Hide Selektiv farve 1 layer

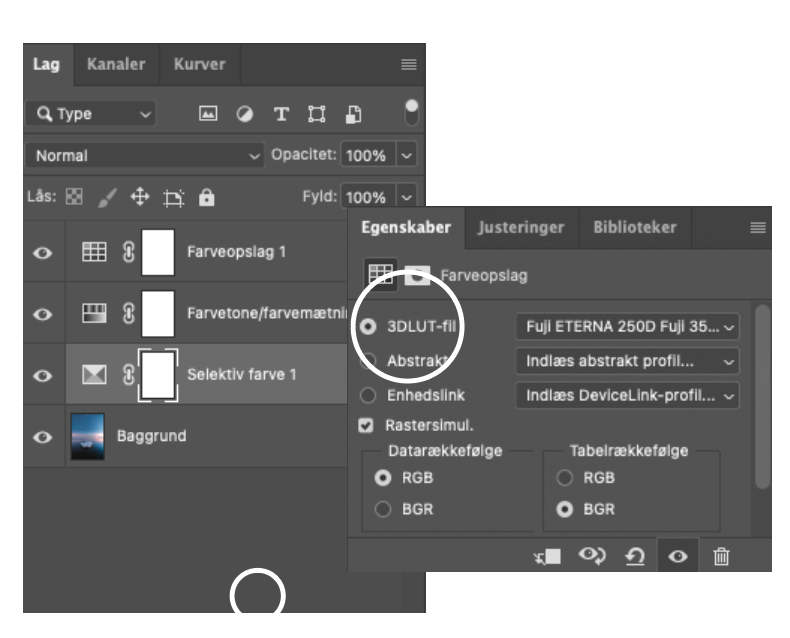[43, 375]
